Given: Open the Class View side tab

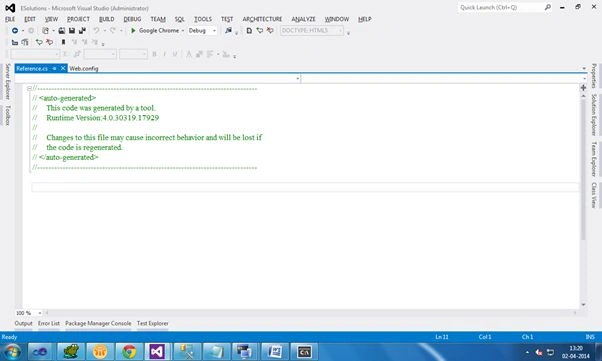Looking at the screenshot, I should pos(594,195).
